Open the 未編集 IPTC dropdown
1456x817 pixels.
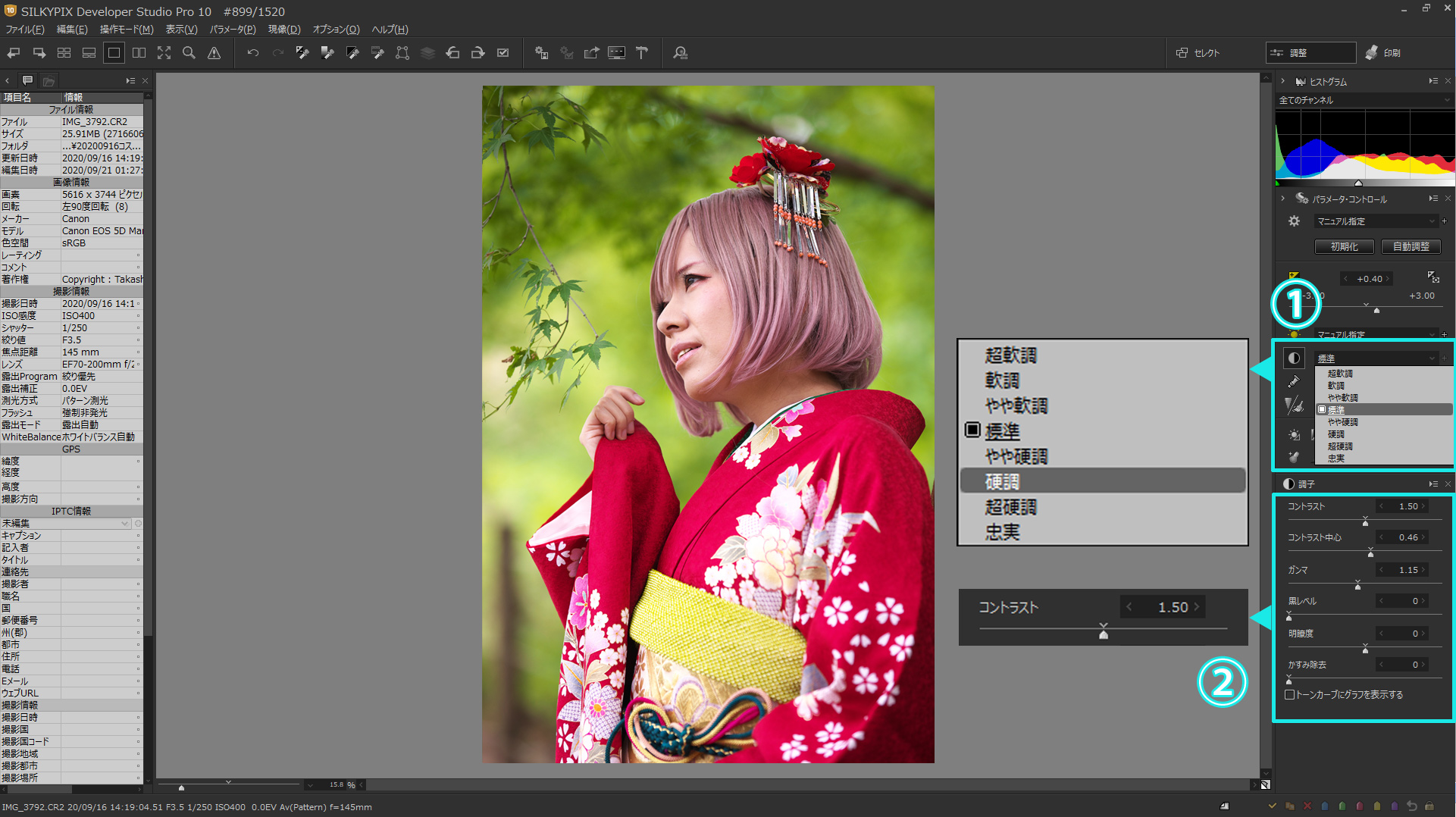66,524
